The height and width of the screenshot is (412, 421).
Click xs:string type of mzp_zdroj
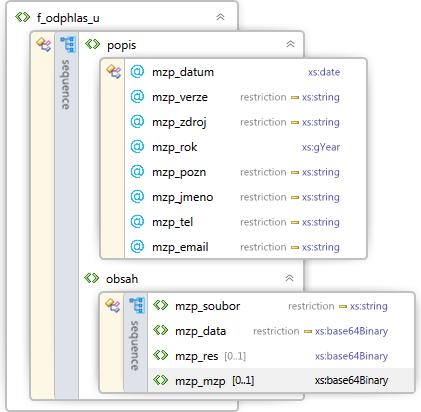click(321, 122)
